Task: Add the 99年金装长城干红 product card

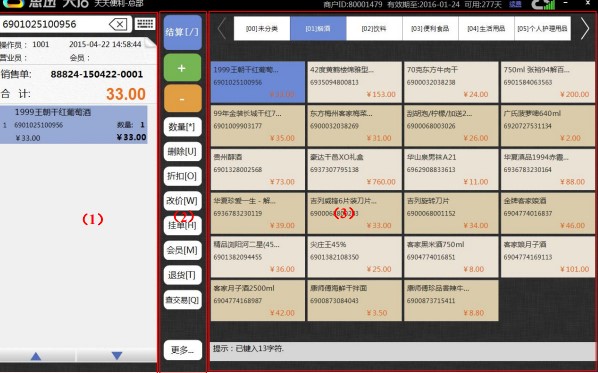Action: [x=258, y=126]
